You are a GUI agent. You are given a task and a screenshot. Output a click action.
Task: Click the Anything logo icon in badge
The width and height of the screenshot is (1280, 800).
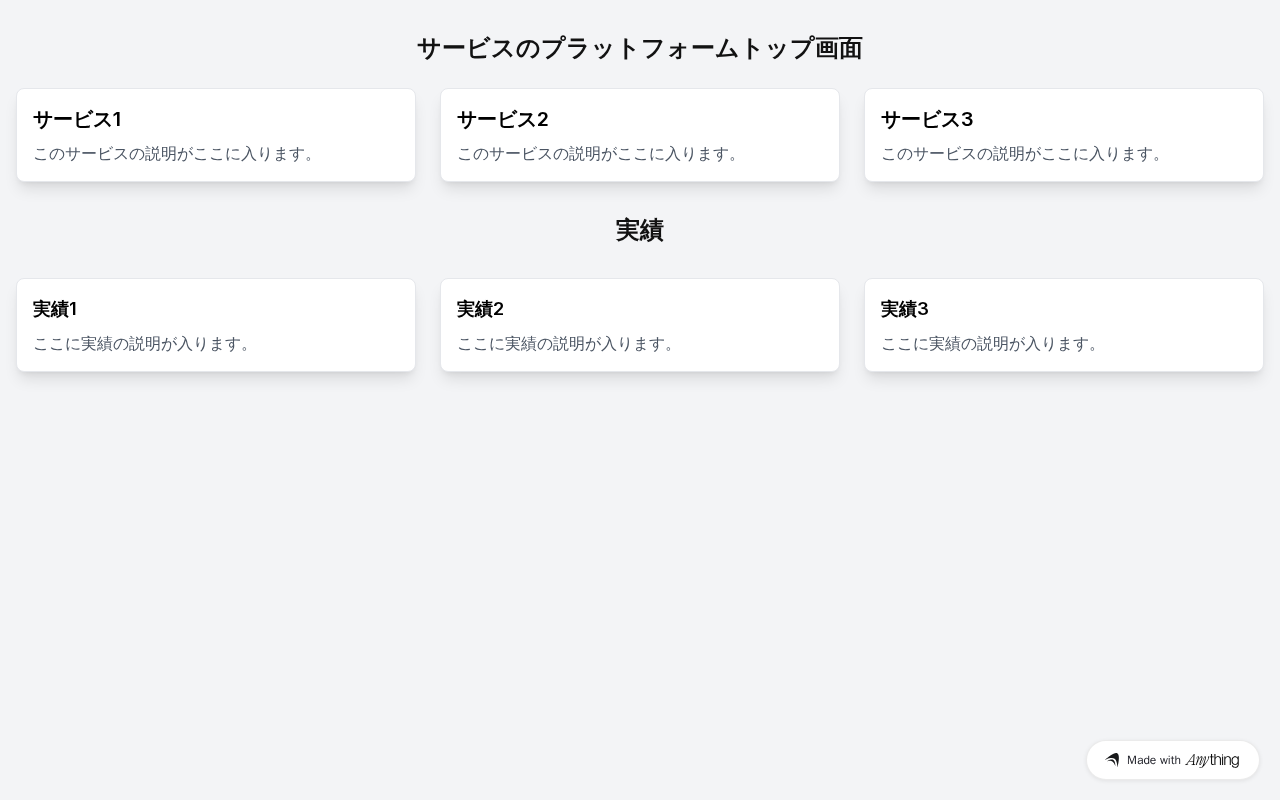tap(1112, 760)
